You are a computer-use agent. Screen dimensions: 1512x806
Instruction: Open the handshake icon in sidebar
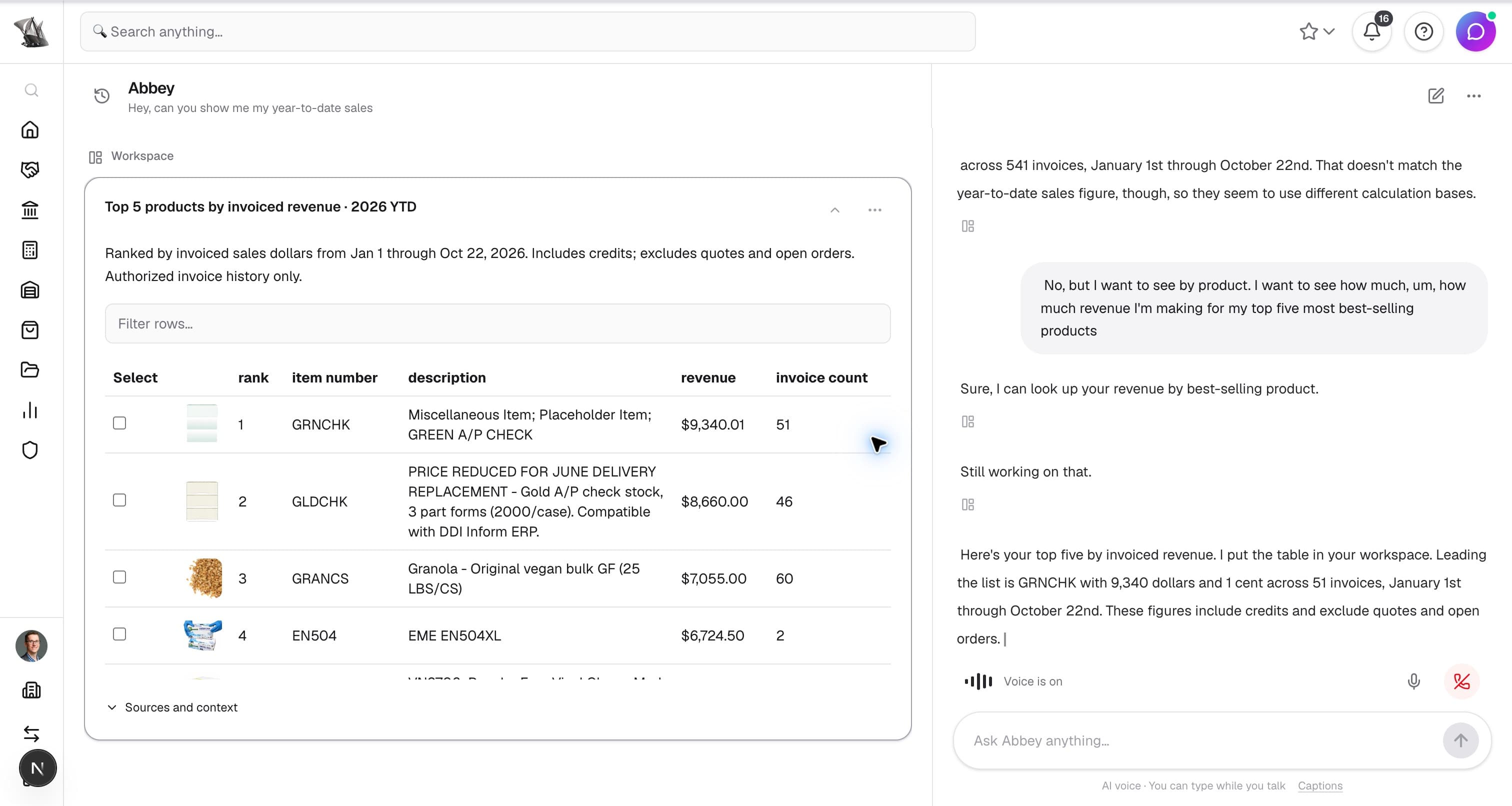pyautogui.click(x=30, y=169)
